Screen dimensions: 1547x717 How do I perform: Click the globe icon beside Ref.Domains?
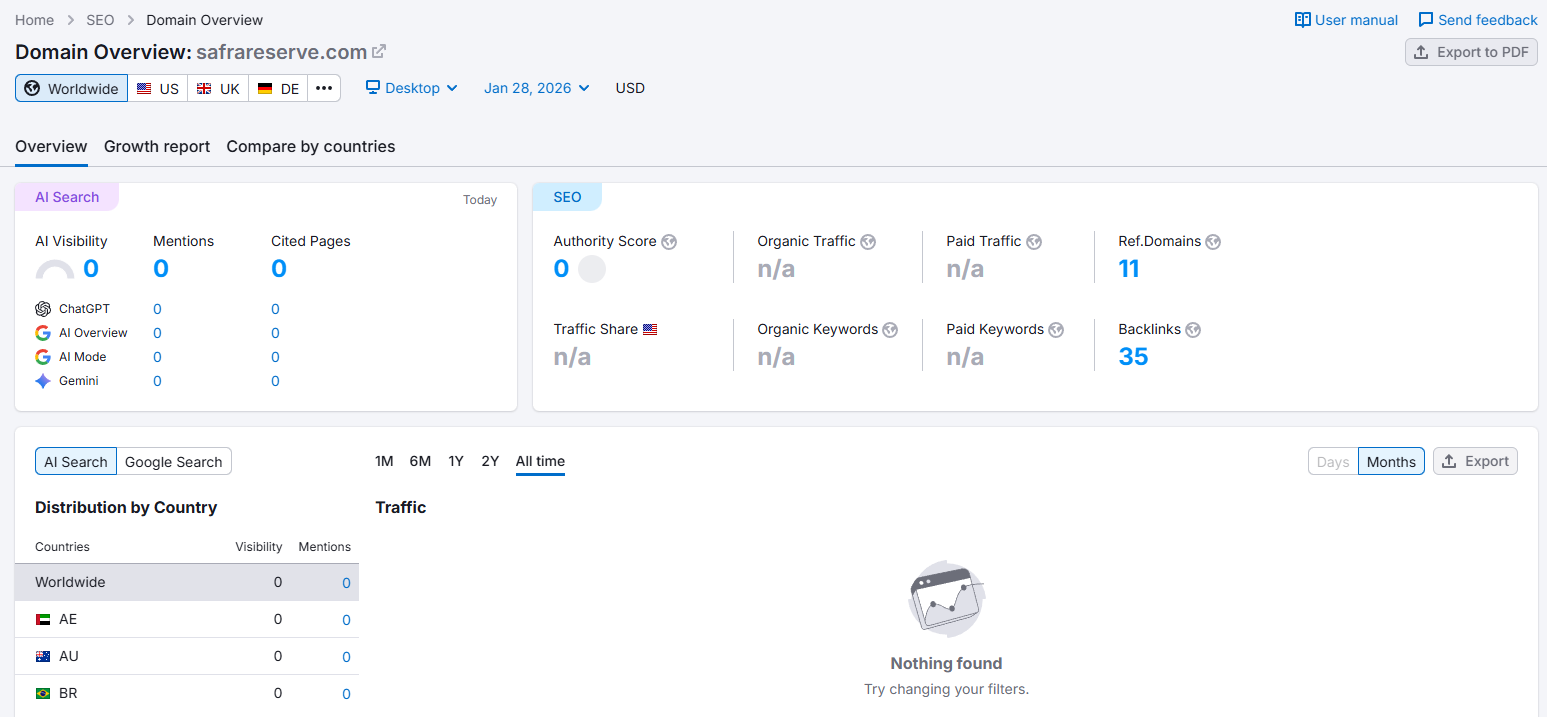[1213, 242]
